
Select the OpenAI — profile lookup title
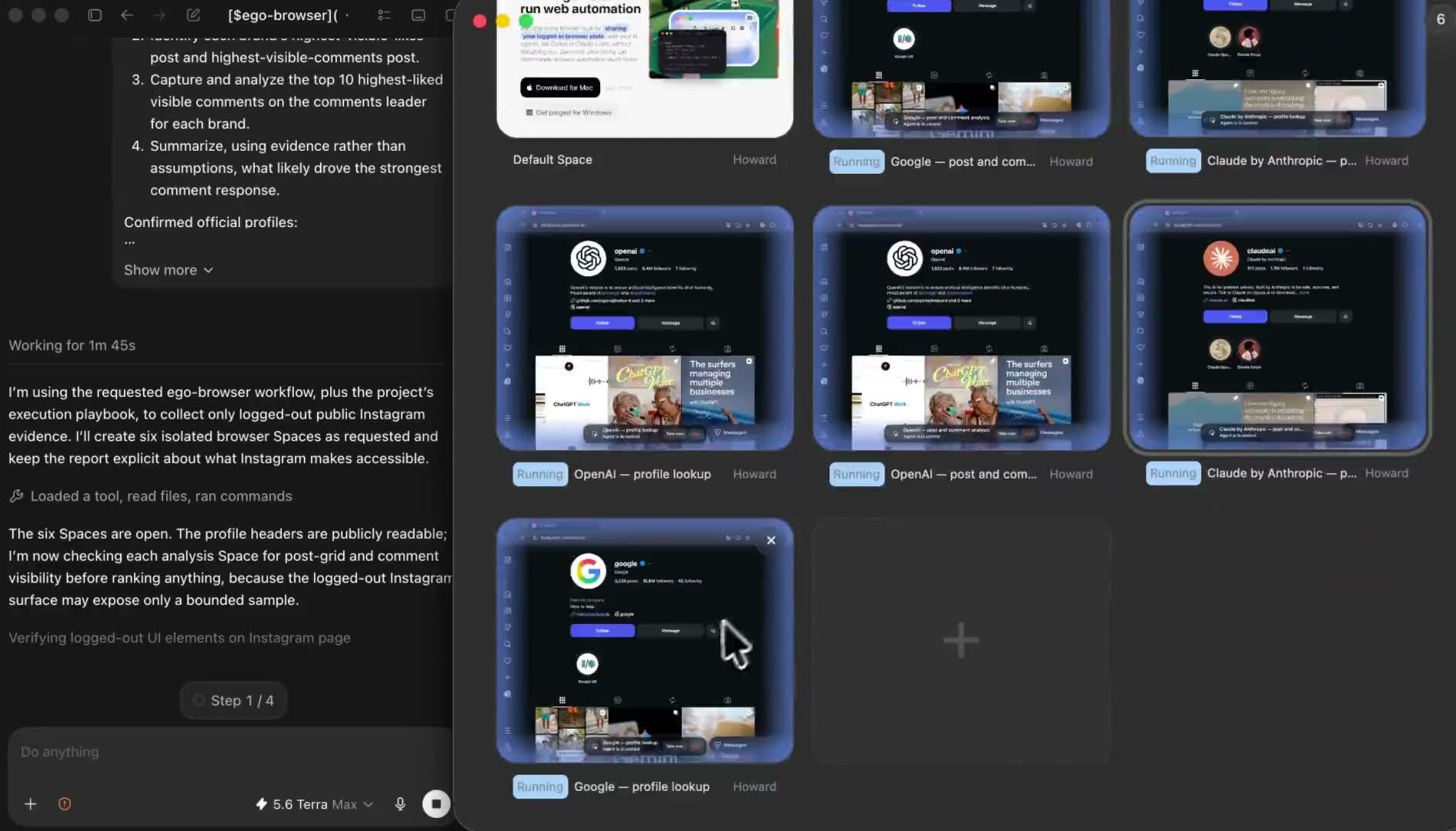(x=643, y=475)
